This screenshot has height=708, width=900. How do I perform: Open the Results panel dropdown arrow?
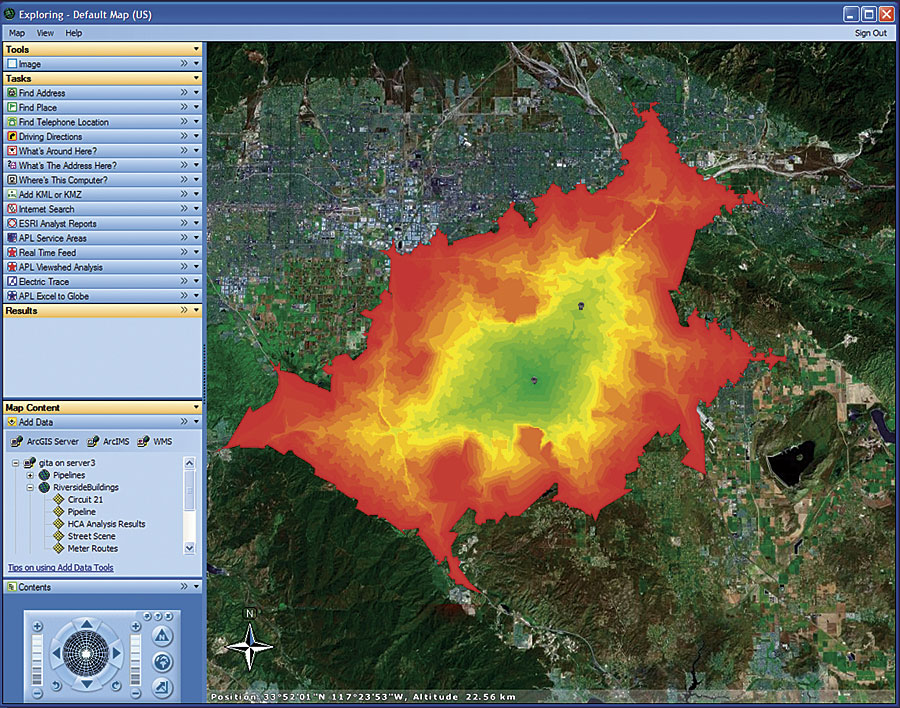(x=196, y=310)
